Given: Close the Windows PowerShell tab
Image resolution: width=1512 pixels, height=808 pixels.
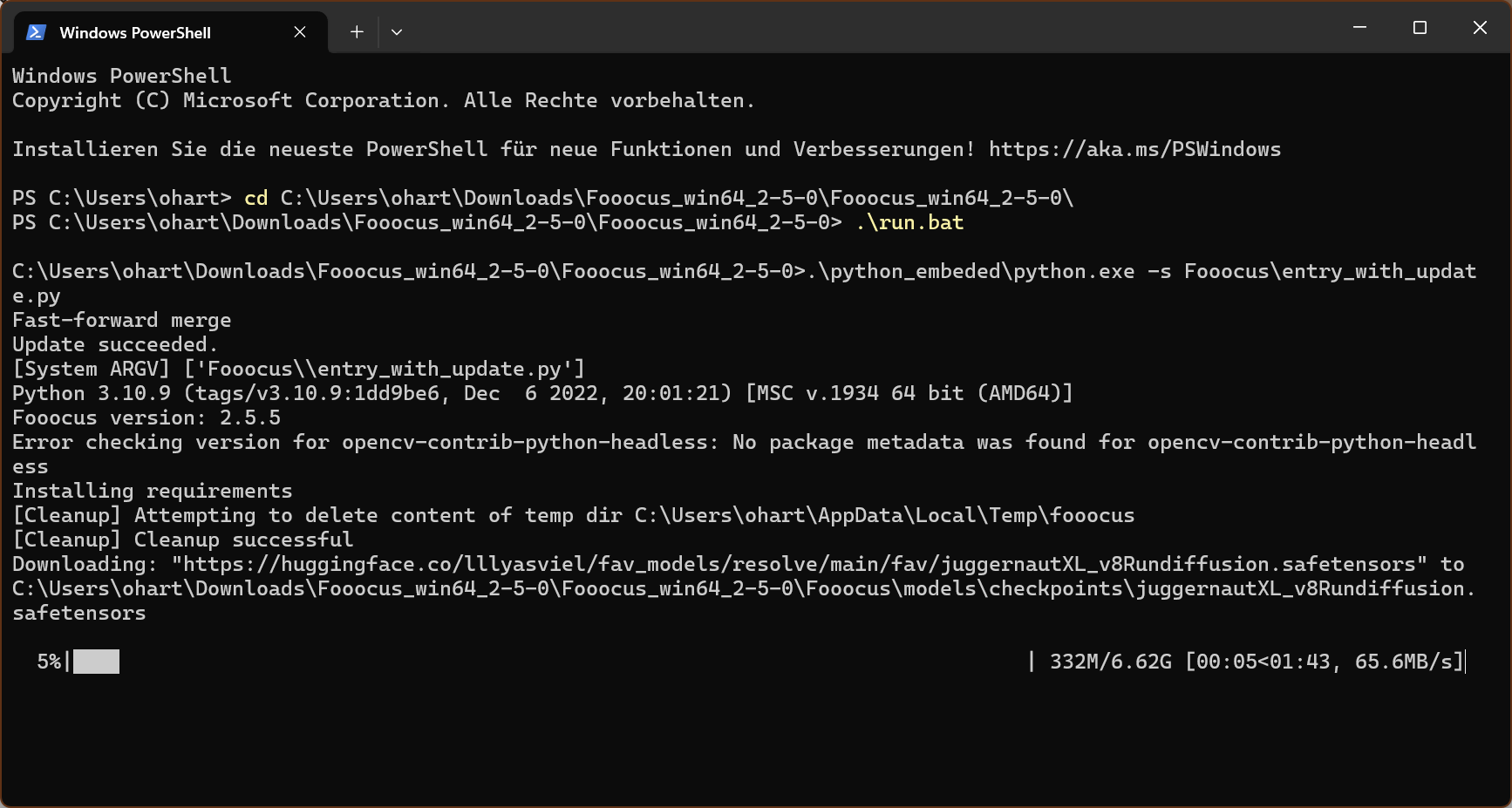Looking at the screenshot, I should point(300,32).
